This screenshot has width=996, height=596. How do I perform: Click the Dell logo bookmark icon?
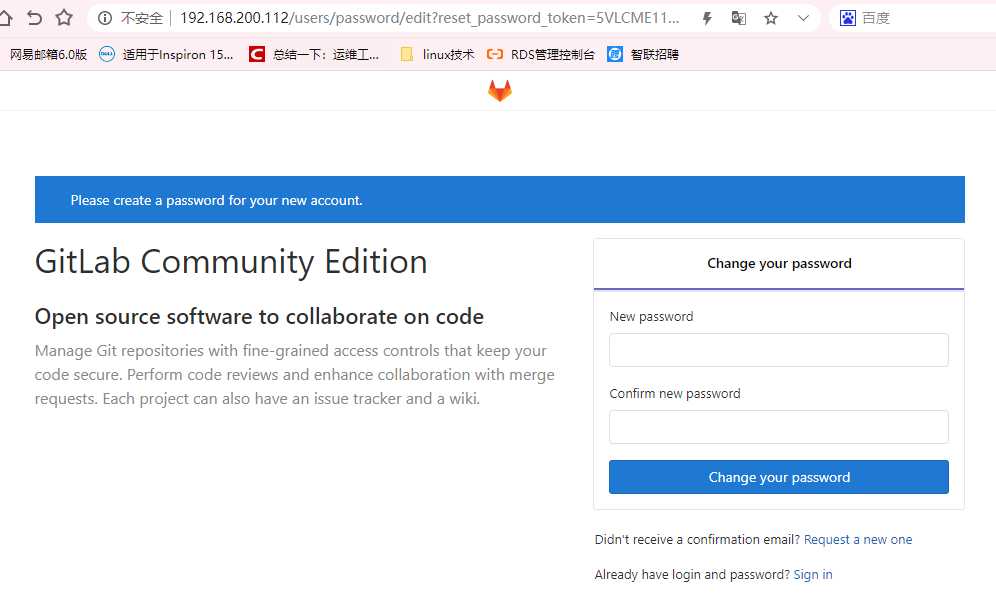click(107, 55)
